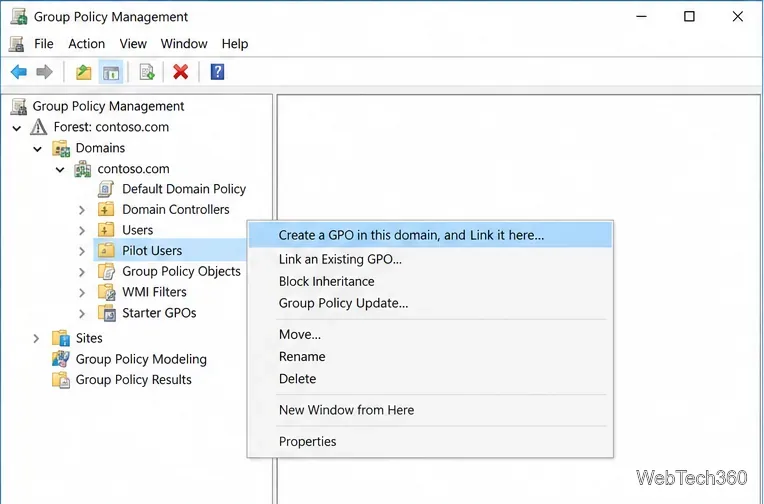Maximize the Group Policy Management window
764x504 pixels.
(x=689, y=17)
